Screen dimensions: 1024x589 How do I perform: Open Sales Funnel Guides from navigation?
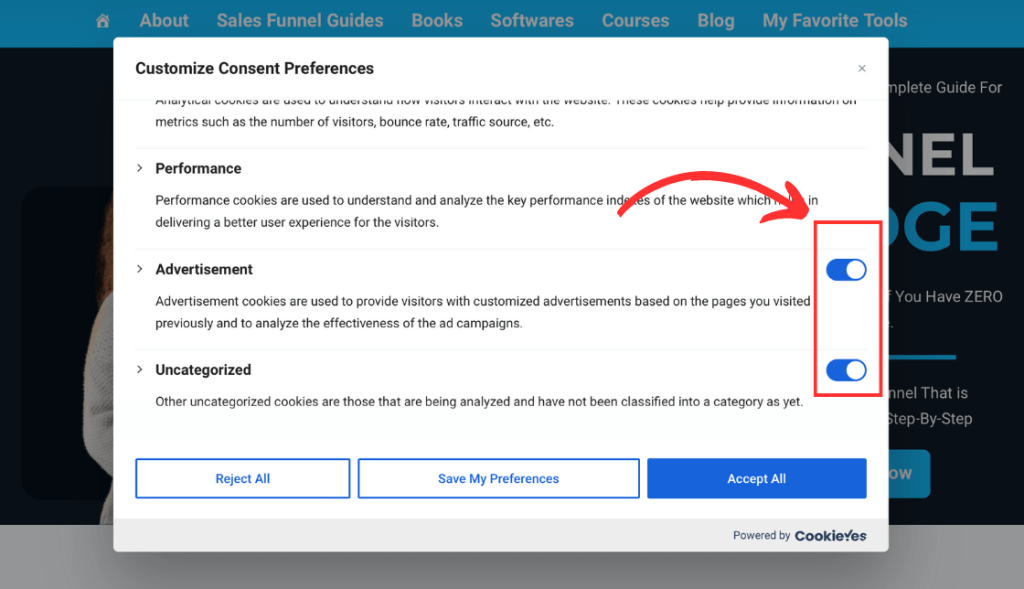pos(299,20)
